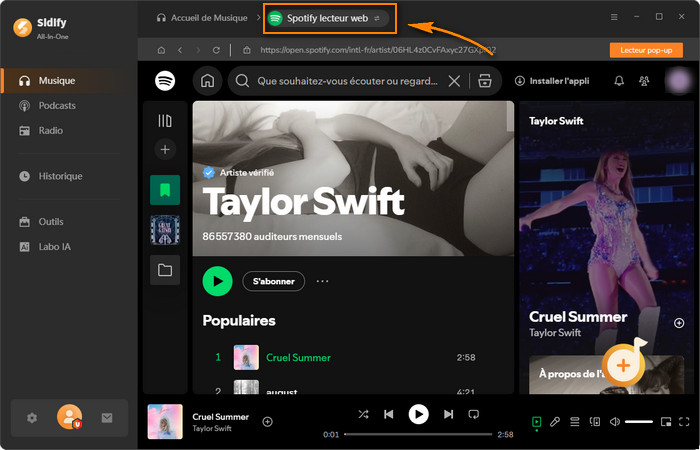Mute the volume speaker icon
This screenshot has height=450, width=700.
(614, 422)
